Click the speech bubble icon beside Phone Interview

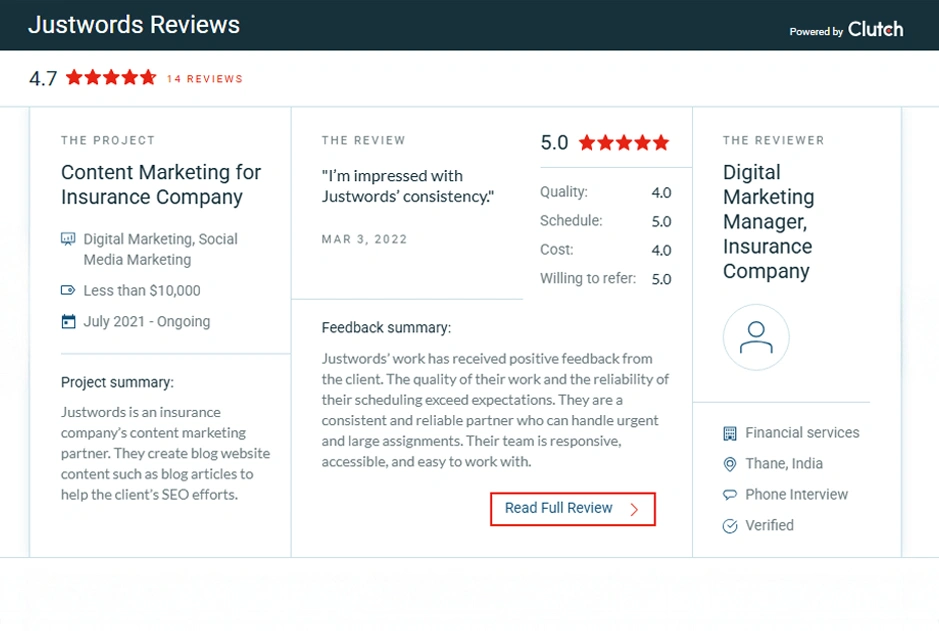pos(730,495)
